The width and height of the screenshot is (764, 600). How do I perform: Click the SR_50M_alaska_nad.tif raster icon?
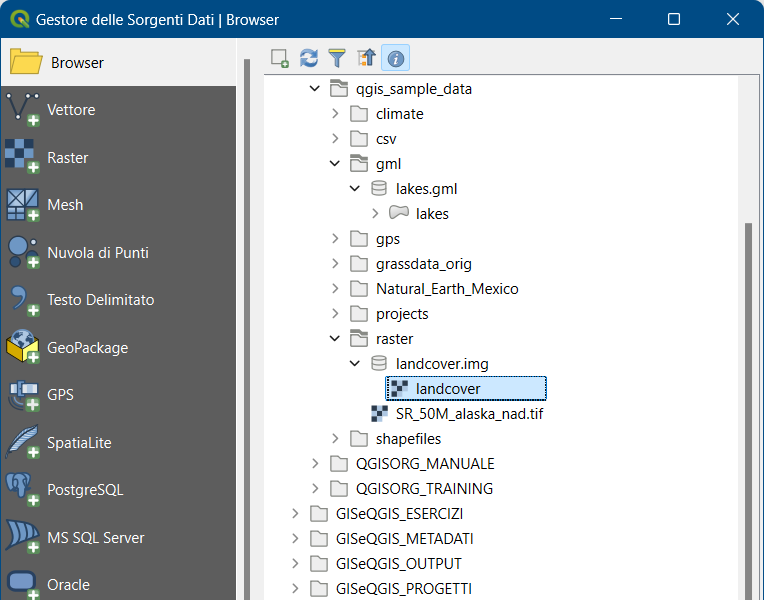coord(379,413)
